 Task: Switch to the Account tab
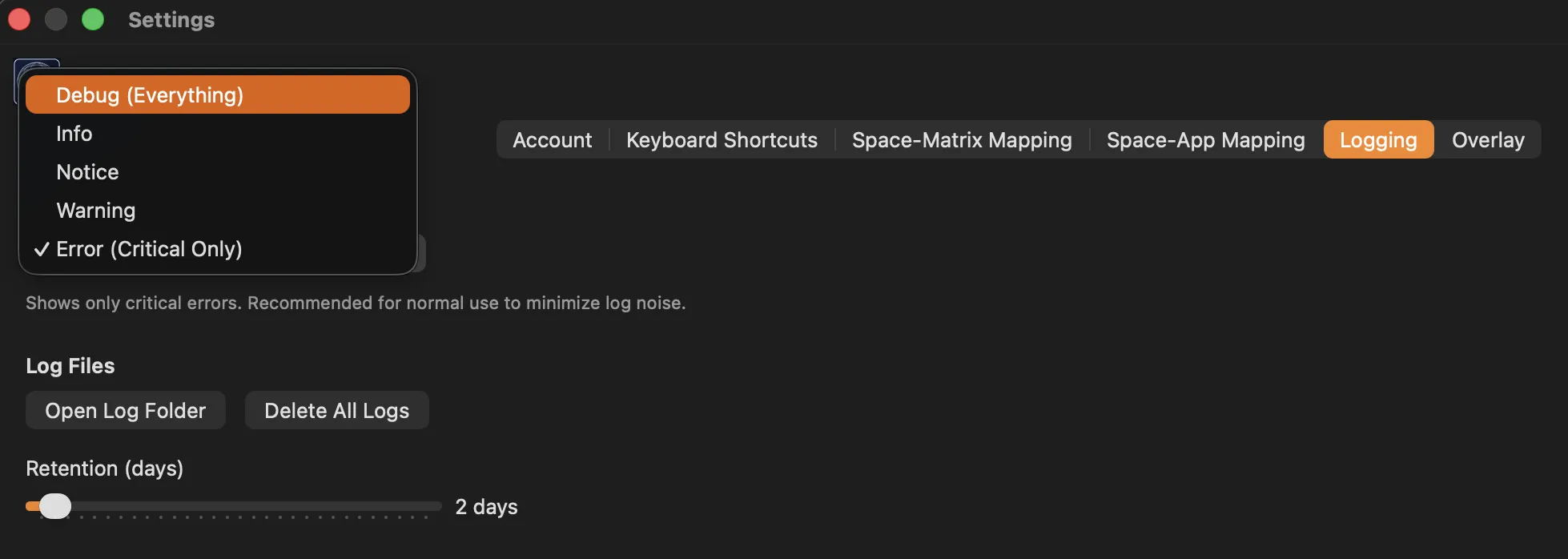(552, 139)
